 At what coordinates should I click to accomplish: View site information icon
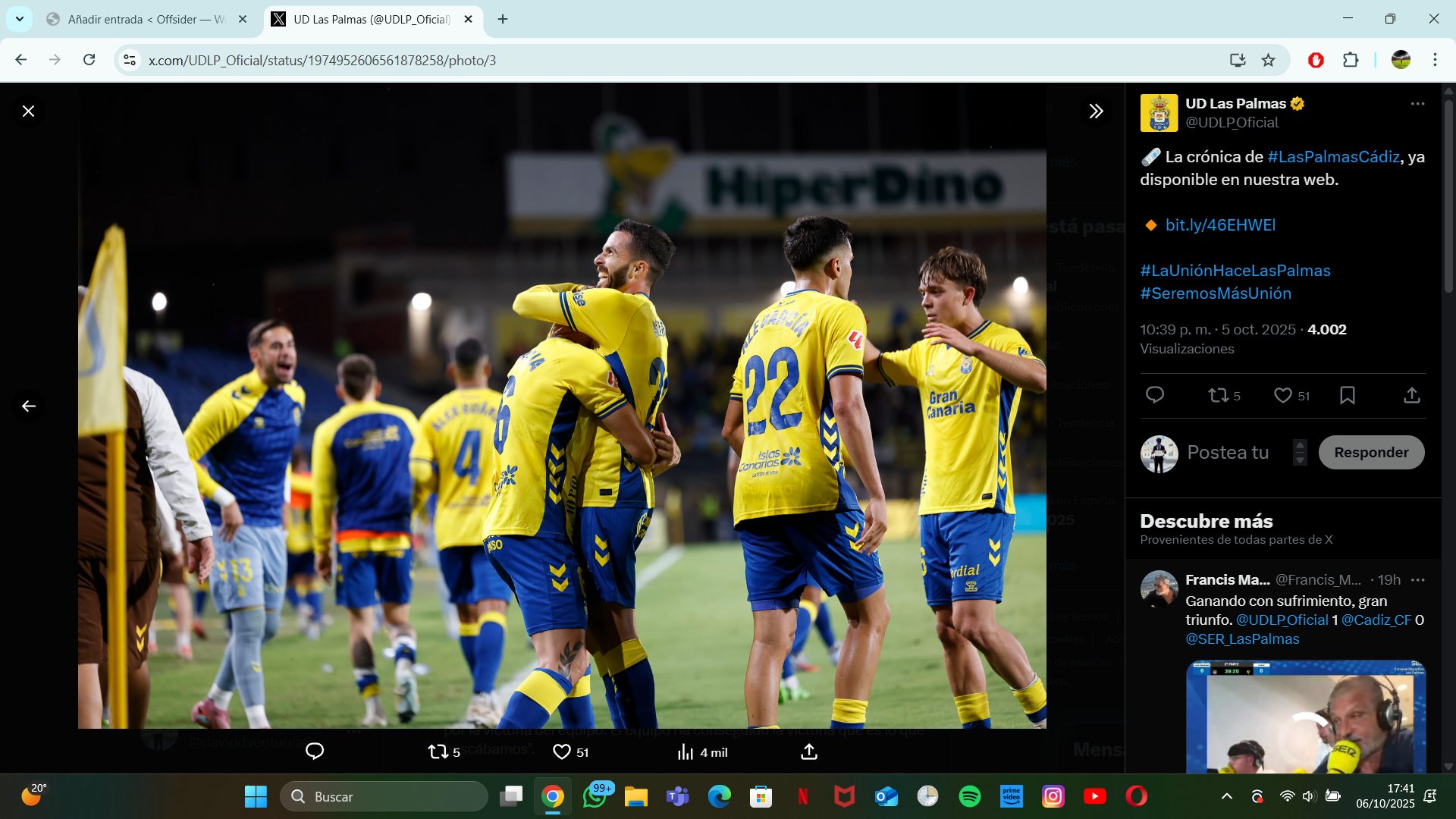[x=130, y=60]
